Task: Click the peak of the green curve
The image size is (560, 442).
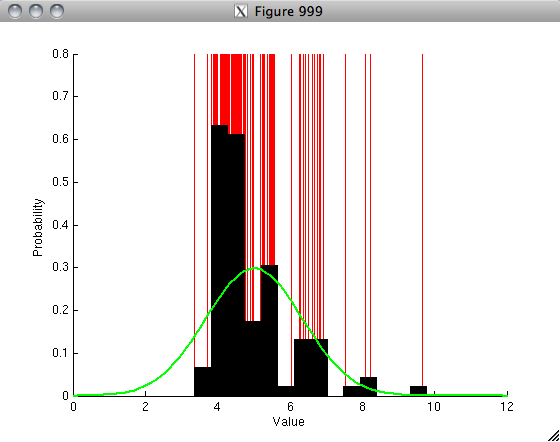Action: pyautogui.click(x=255, y=268)
